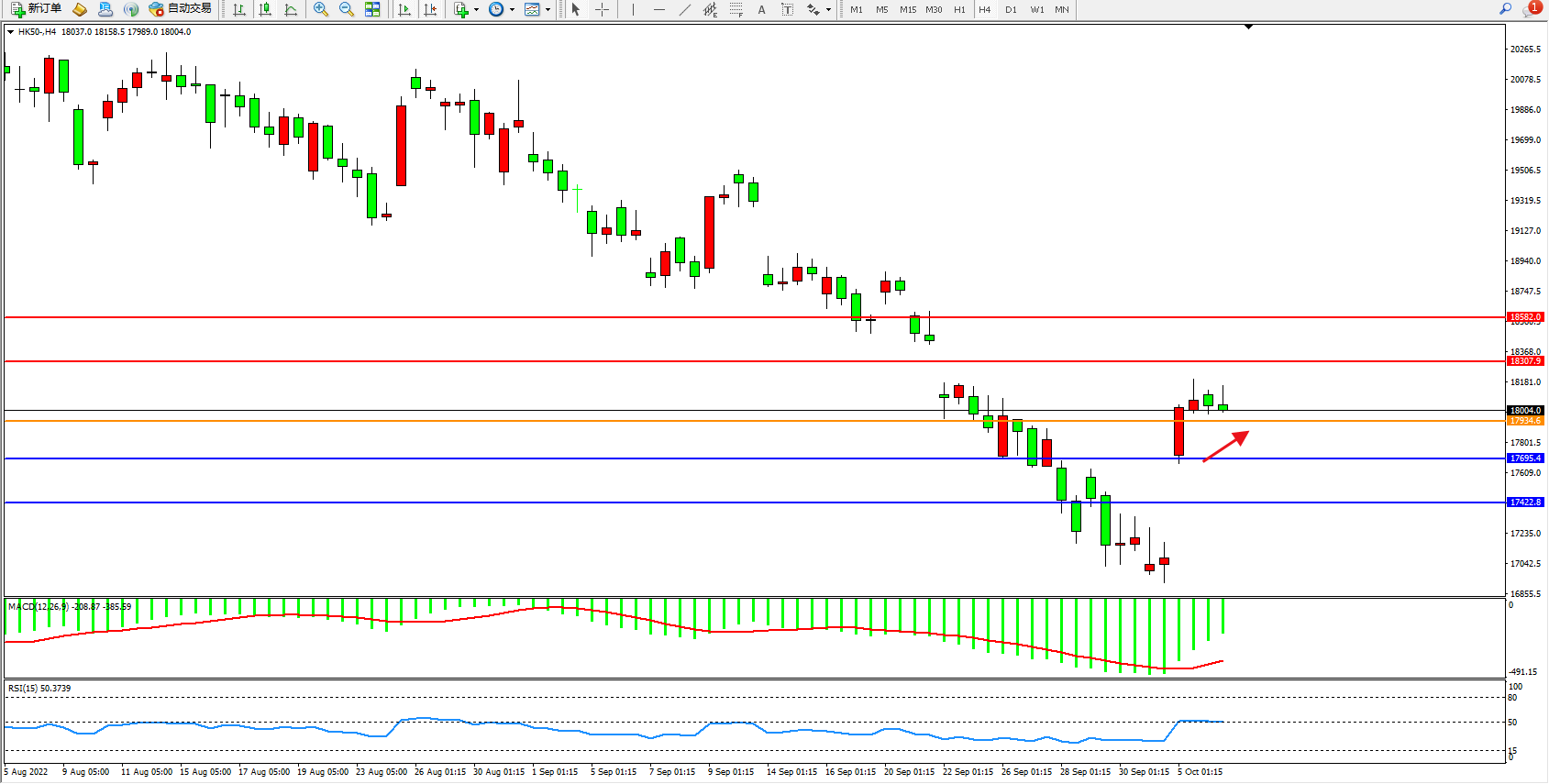Toggle AutoTrading (自动交易) button
Screen dimensions: 1549x784
click(x=181, y=9)
